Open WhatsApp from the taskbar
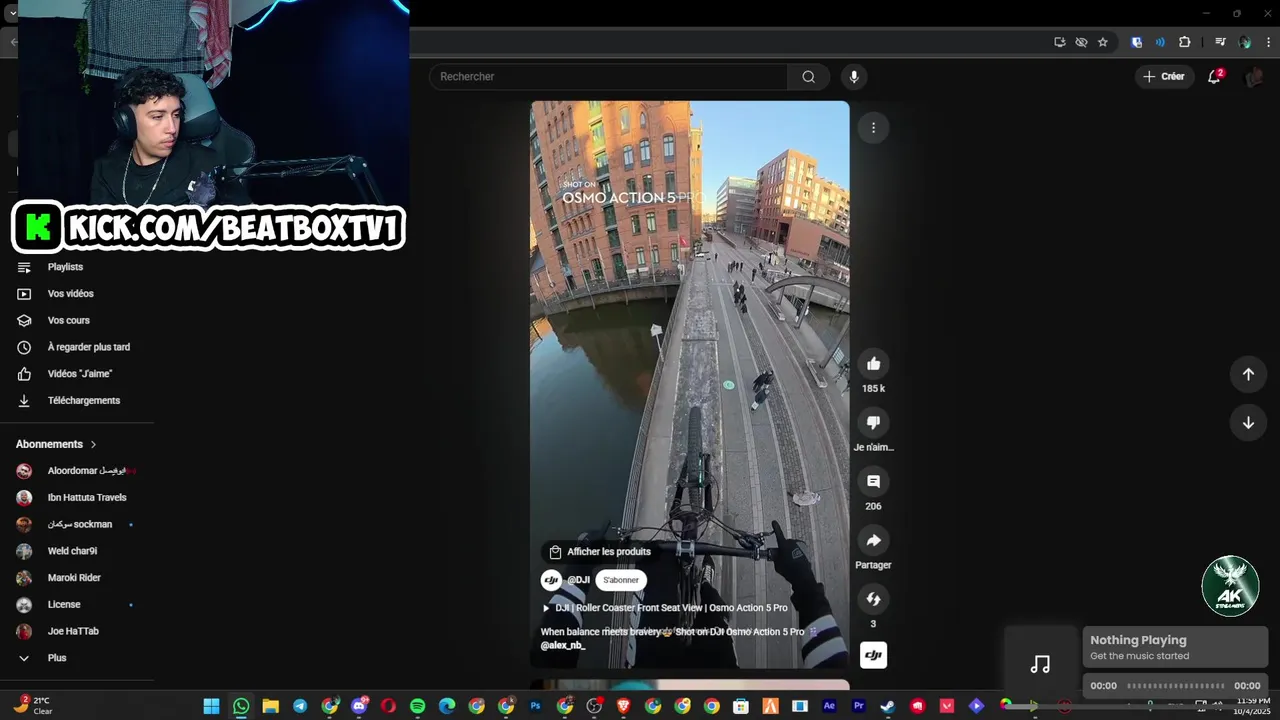Viewport: 1280px width, 720px height. (x=241, y=706)
